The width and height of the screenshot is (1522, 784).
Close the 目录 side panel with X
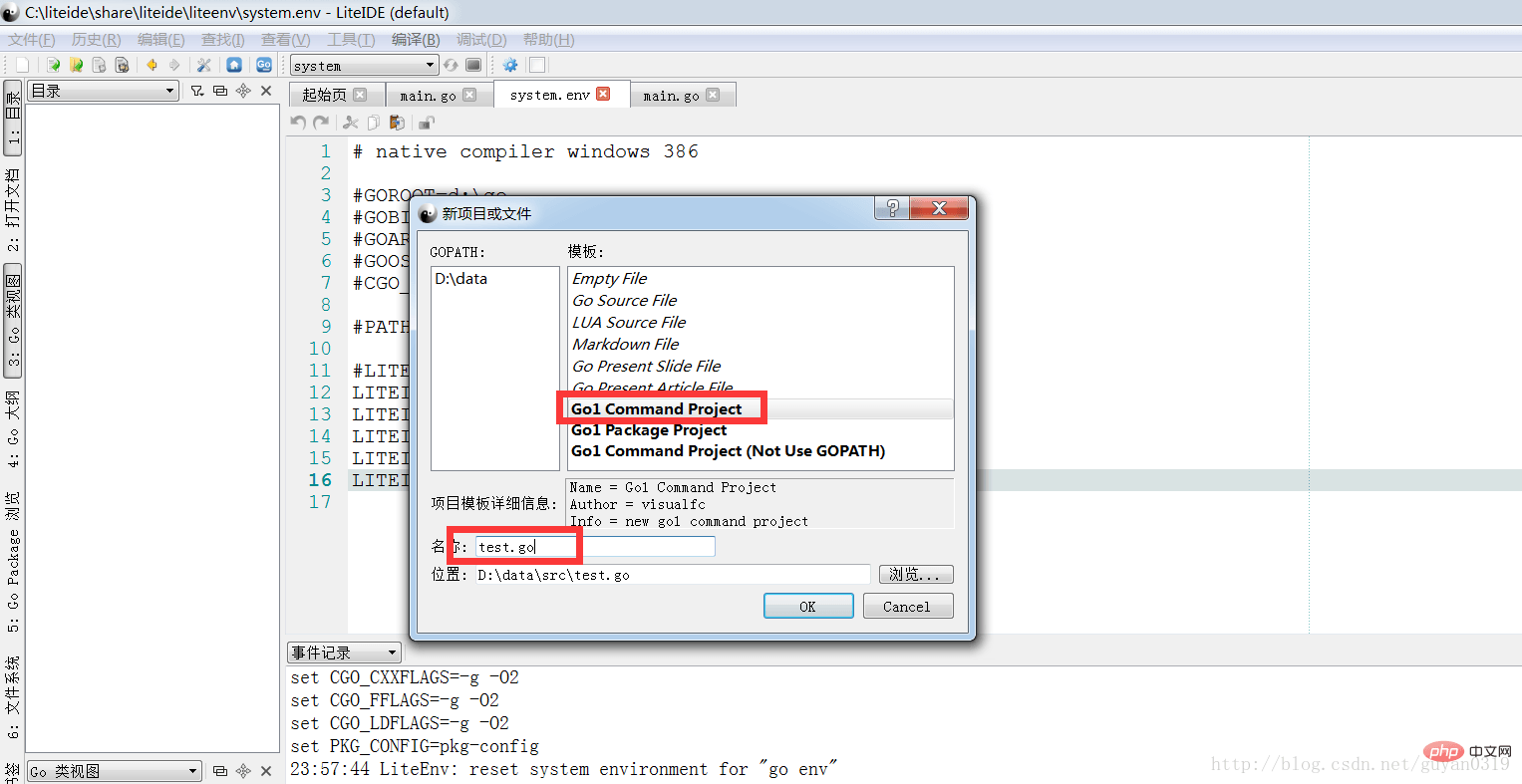[x=266, y=91]
